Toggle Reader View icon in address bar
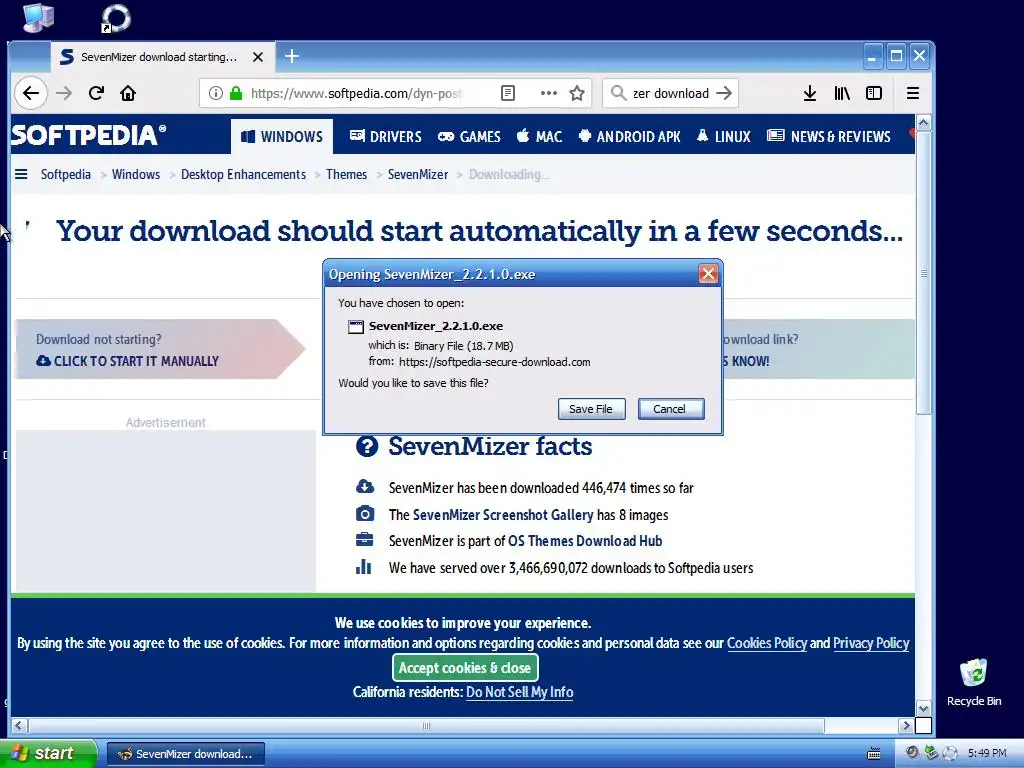The width and height of the screenshot is (1024, 768). (507, 93)
